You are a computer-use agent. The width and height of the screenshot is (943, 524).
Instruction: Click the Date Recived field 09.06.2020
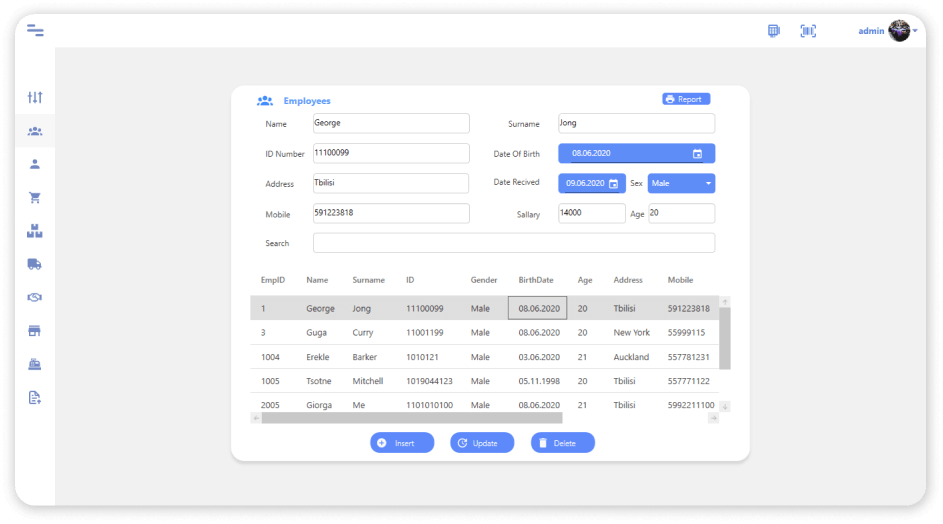(x=592, y=183)
